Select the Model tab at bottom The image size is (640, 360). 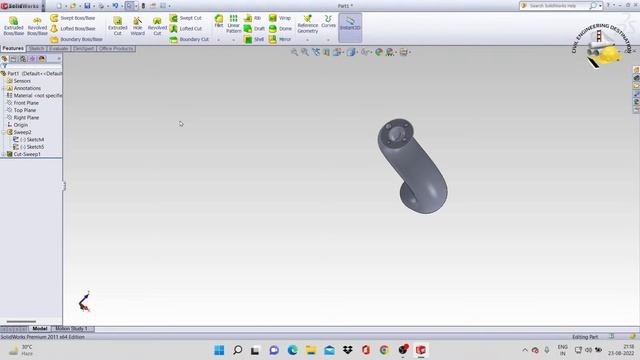[40, 329]
